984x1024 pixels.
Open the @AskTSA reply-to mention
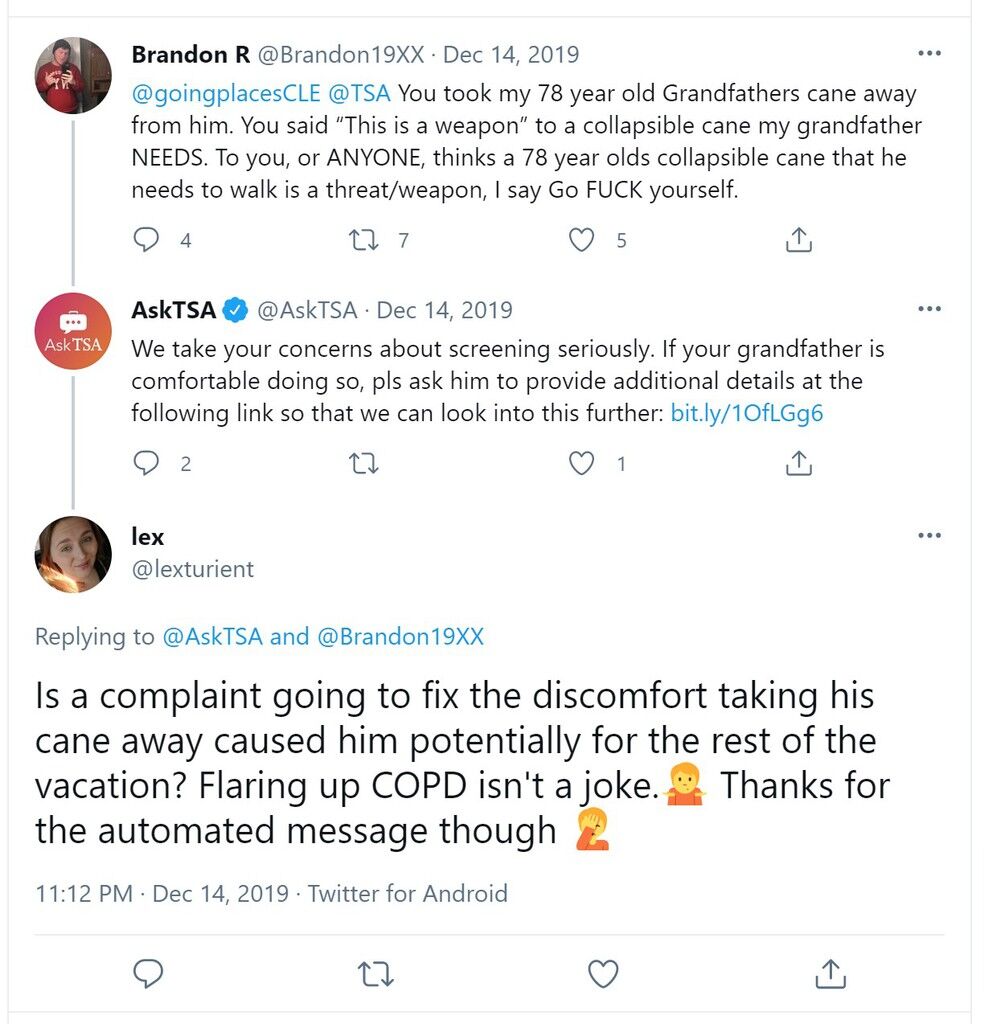[212, 636]
